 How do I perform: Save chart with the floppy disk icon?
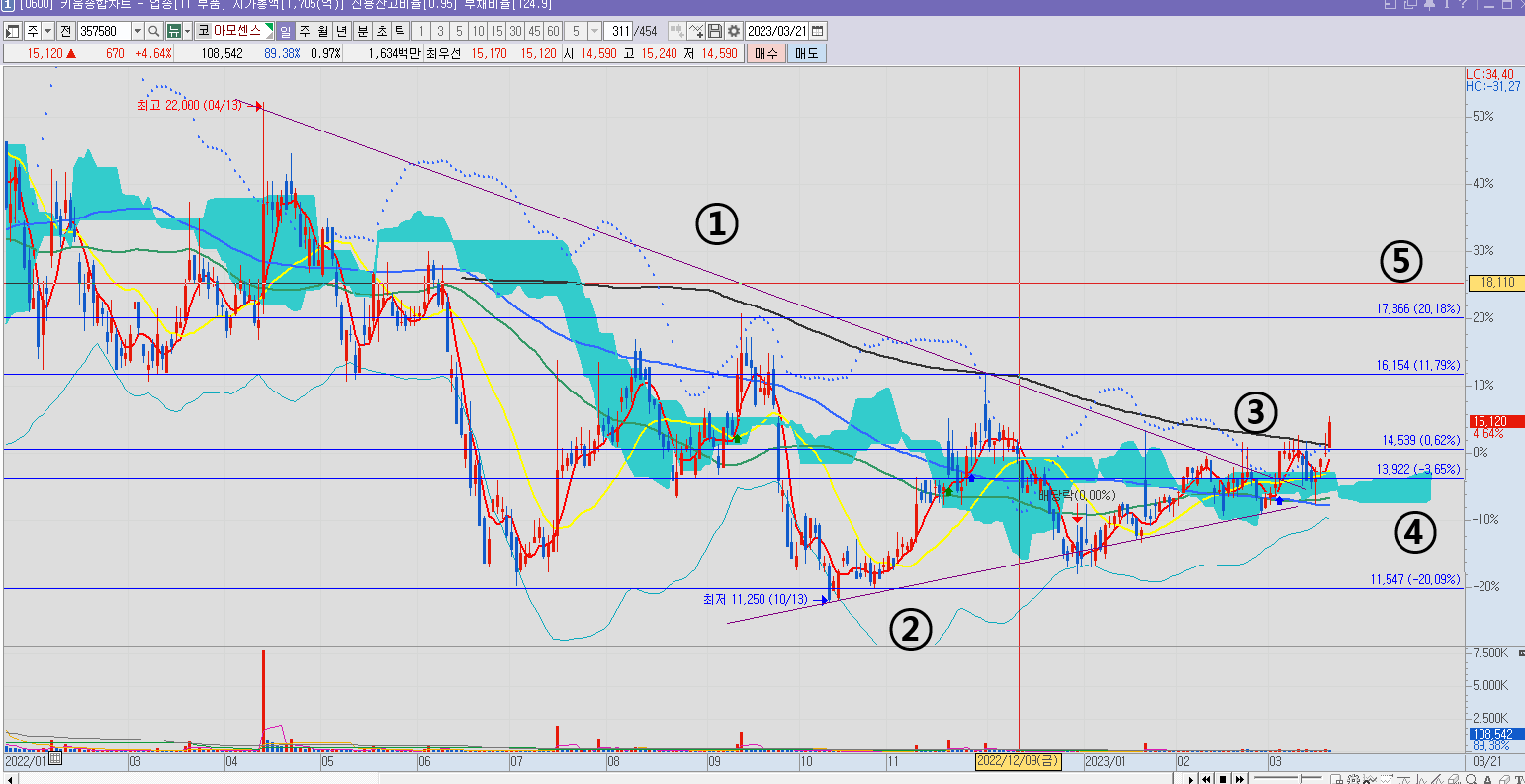tap(715, 31)
